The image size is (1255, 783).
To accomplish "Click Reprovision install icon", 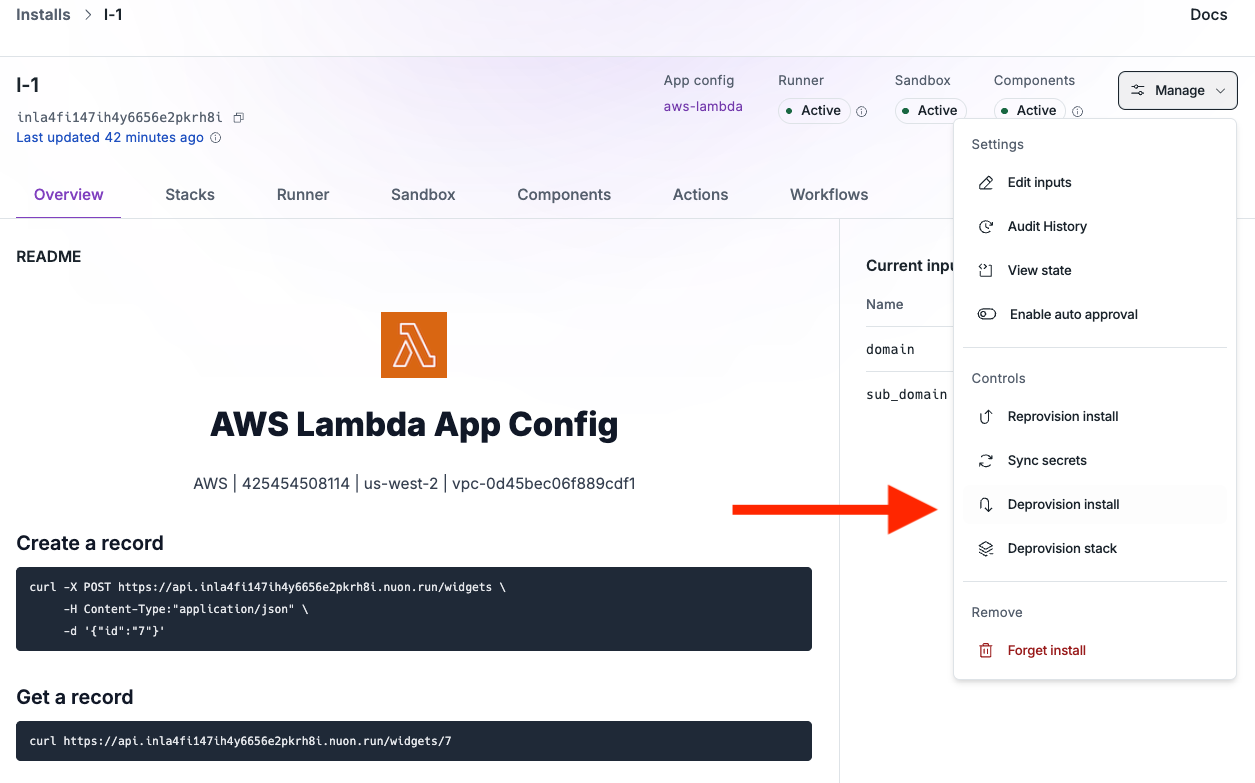I will coord(986,417).
